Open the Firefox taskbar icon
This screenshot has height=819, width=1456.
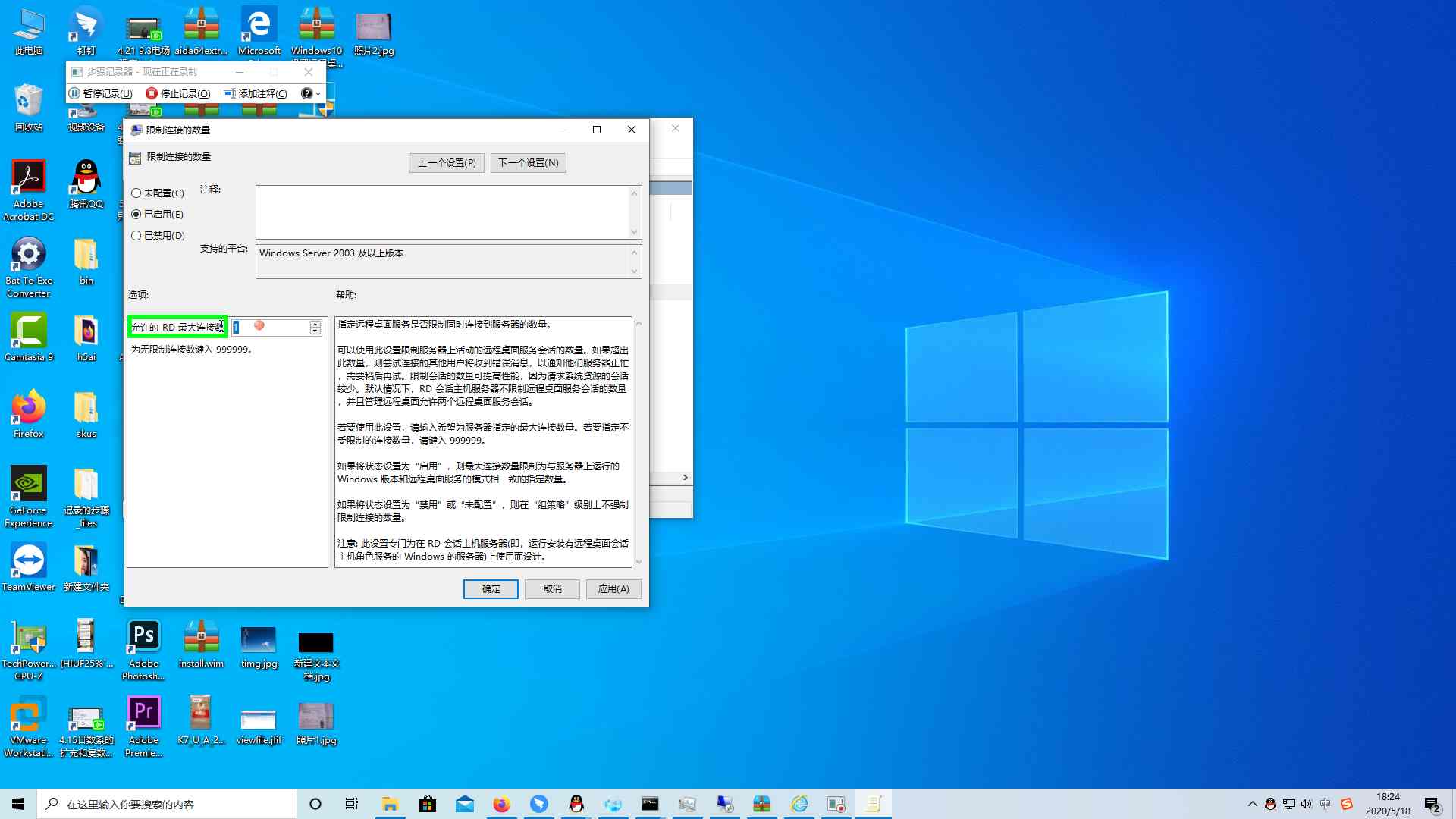501,804
